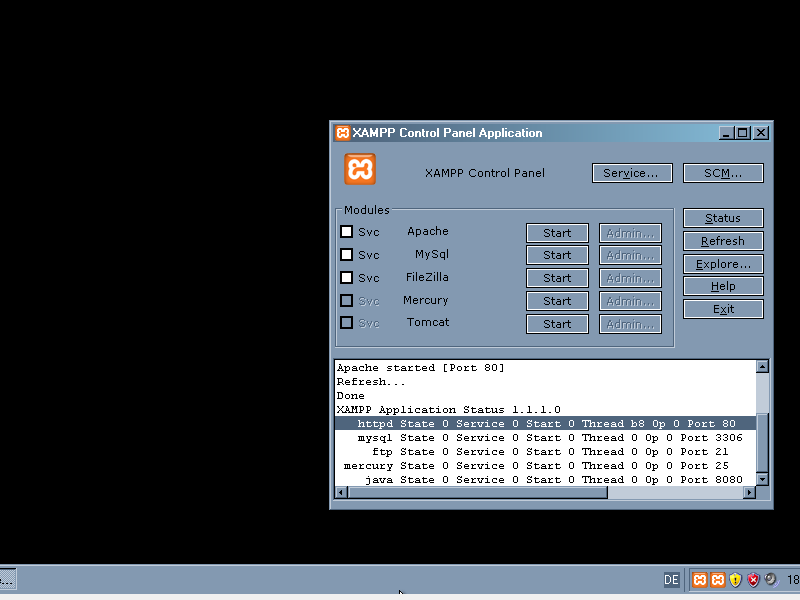Image resolution: width=800 pixels, height=600 pixels.
Task: Tick the Svc checkbox for Mercury
Action: point(346,300)
